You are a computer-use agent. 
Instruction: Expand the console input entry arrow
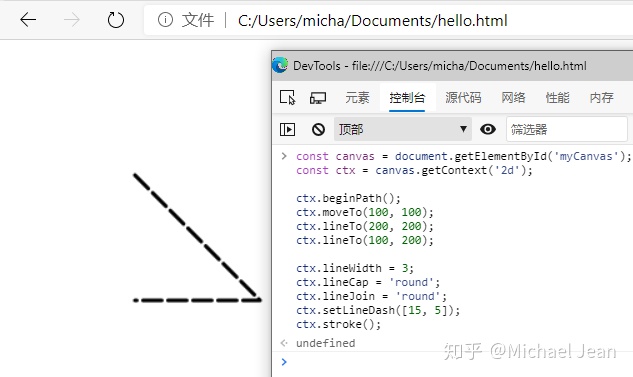pyautogui.click(x=284, y=156)
